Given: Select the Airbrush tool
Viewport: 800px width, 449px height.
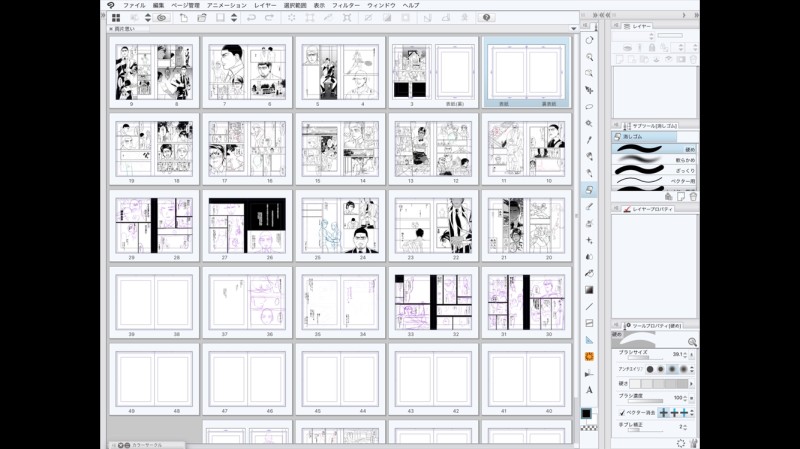Looking at the screenshot, I should pyautogui.click(x=589, y=223).
